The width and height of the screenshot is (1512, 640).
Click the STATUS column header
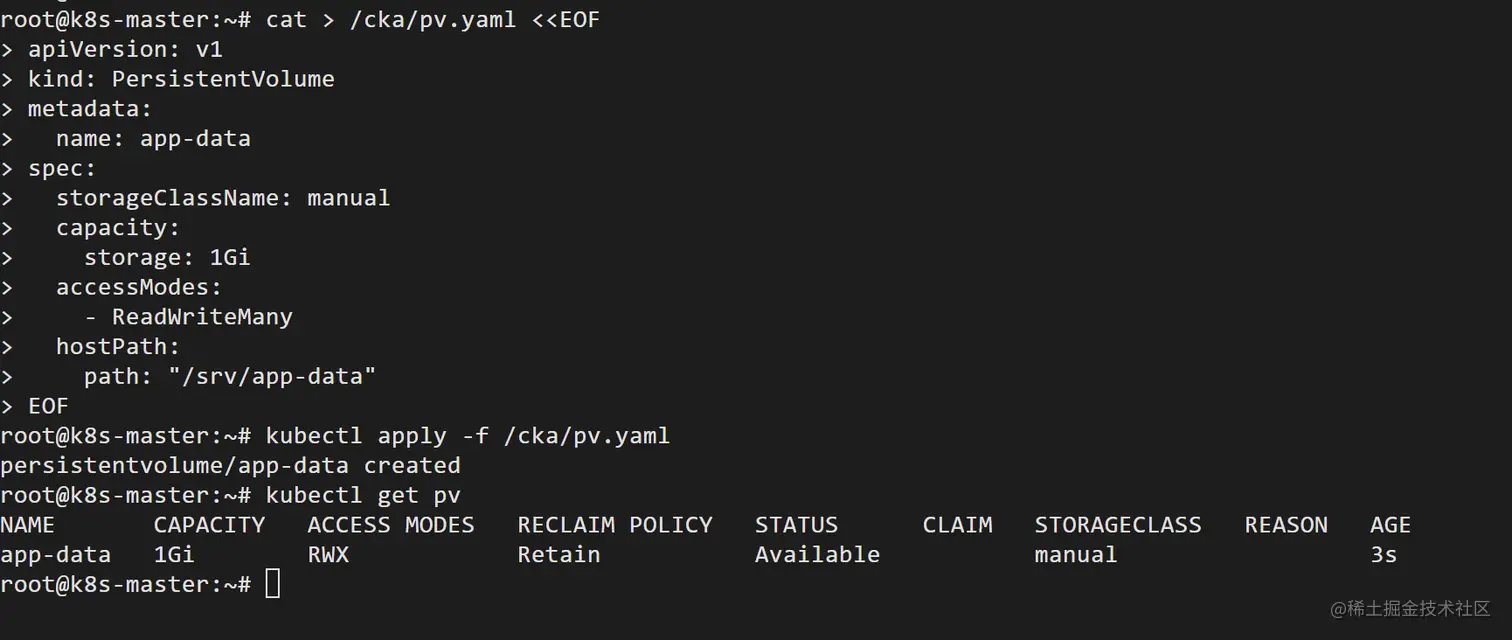[796, 525]
